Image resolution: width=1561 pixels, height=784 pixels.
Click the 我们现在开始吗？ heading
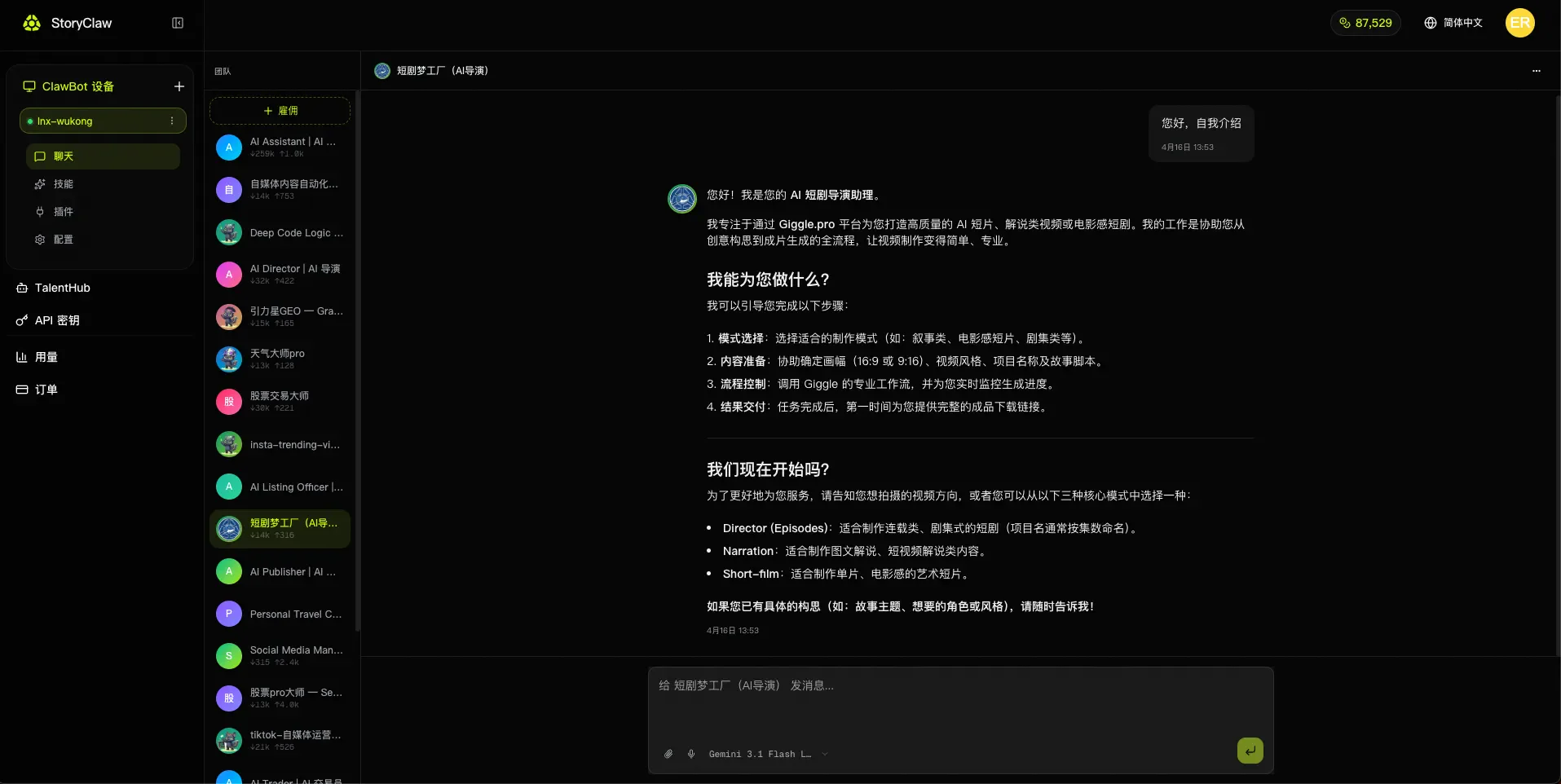tap(768, 469)
